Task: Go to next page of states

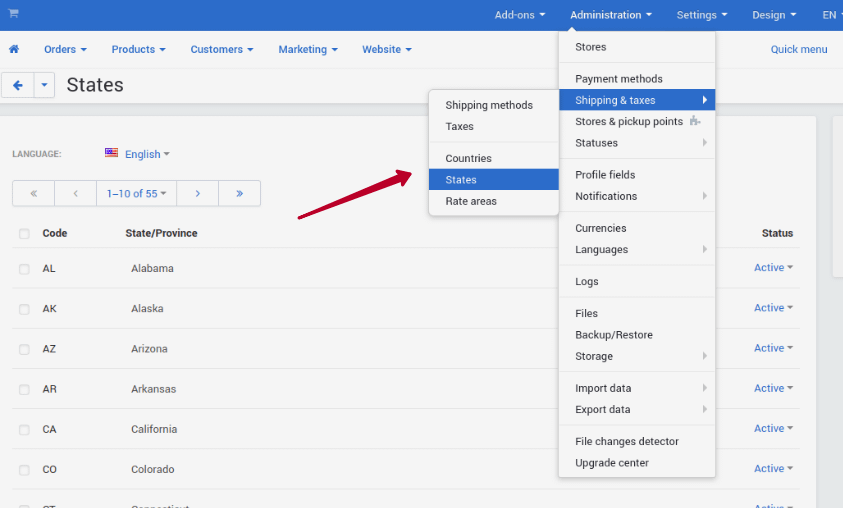Action: coord(198,193)
